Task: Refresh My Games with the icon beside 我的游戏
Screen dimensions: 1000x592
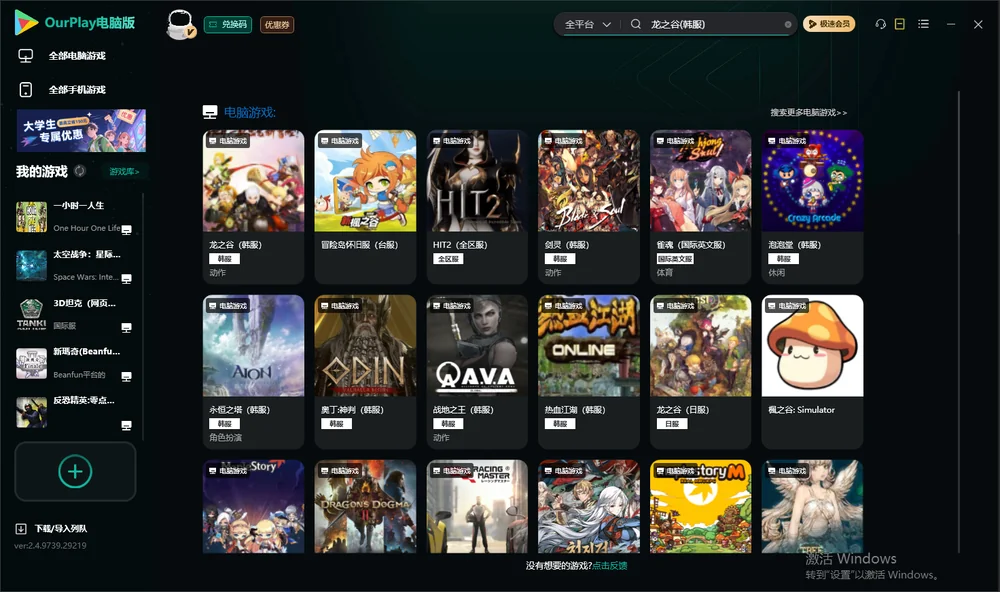Action: [x=80, y=171]
